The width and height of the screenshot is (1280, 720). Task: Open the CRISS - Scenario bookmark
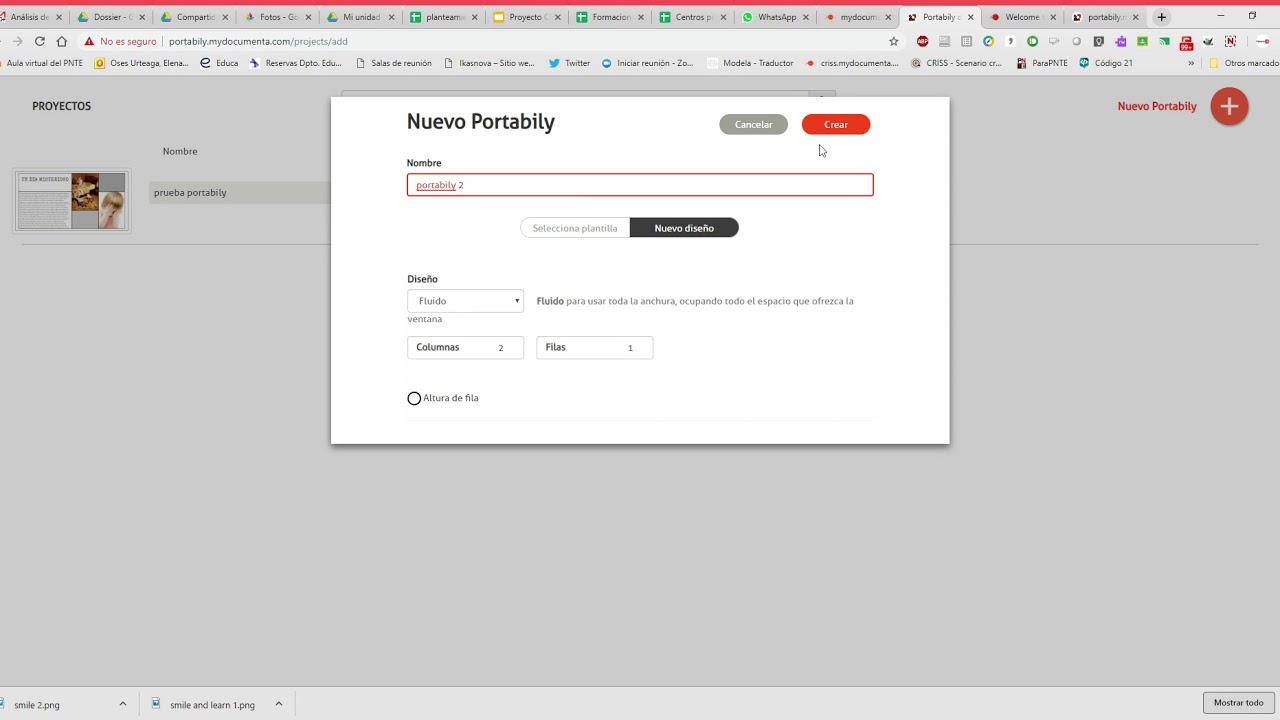pos(957,63)
